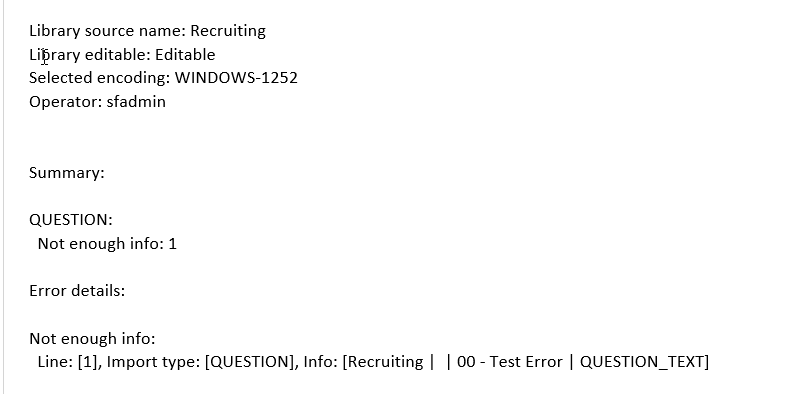
Task: Click the 'QUESTION:' heading line
Action: click(70, 220)
